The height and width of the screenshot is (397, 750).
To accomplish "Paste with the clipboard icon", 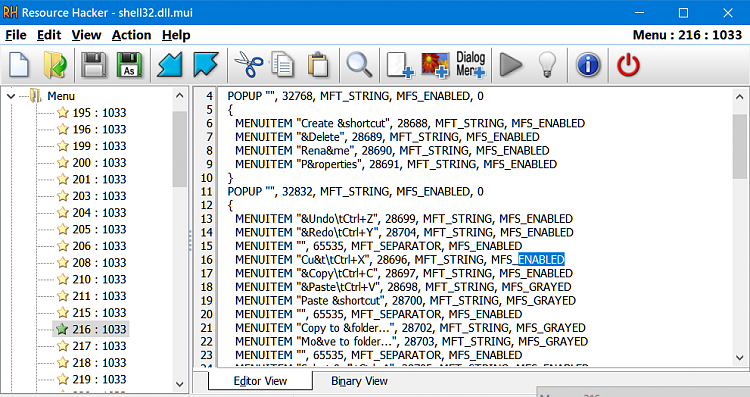I will click(x=318, y=65).
